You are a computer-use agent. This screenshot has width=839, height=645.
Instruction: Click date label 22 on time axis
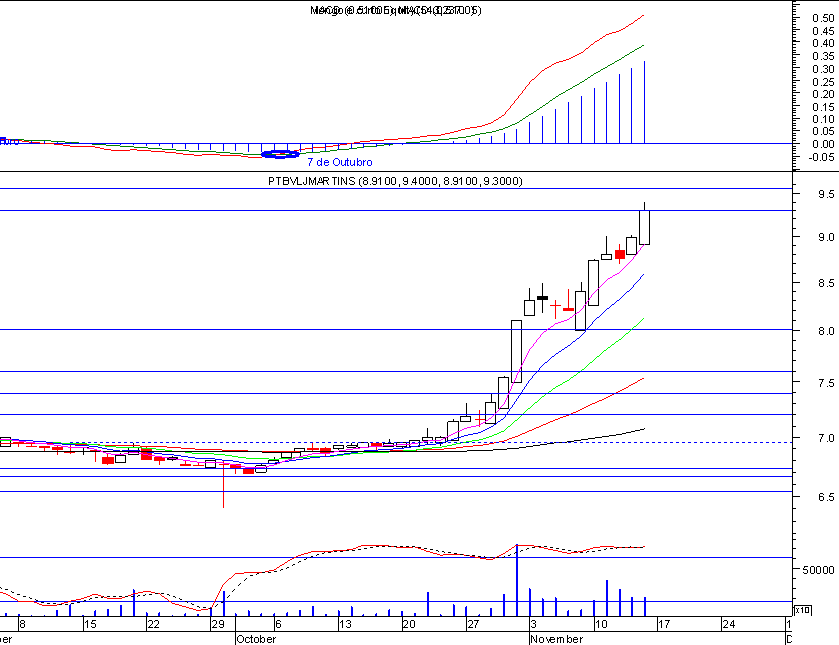coord(154,624)
